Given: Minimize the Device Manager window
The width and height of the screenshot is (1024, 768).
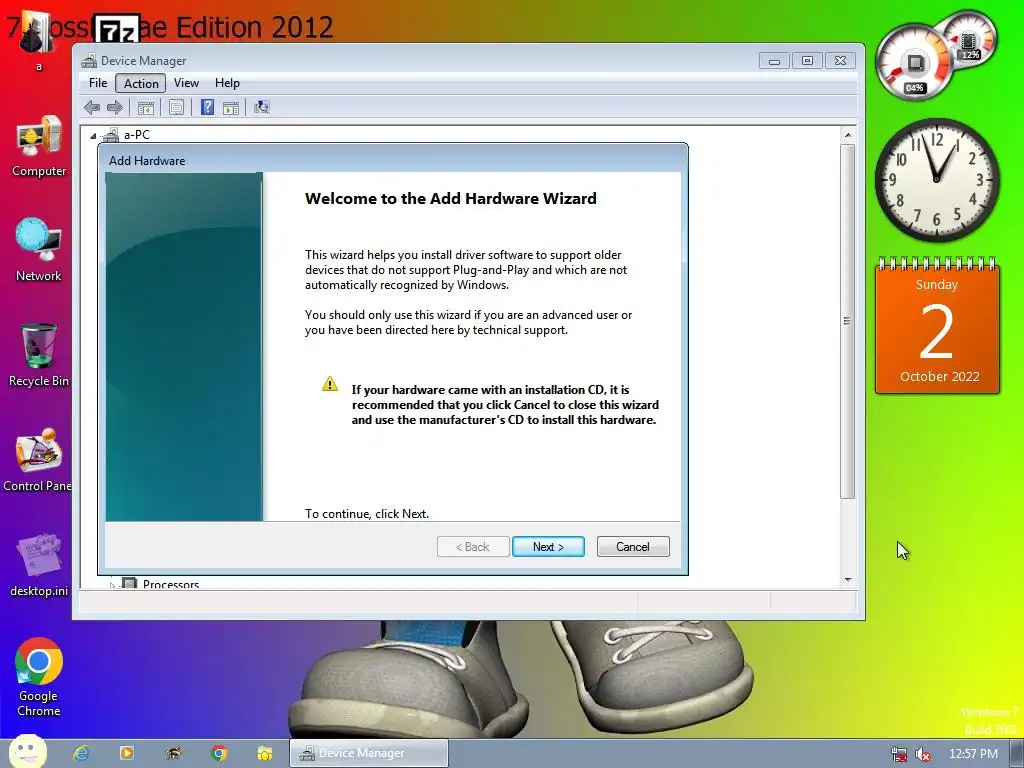Looking at the screenshot, I should (x=774, y=61).
